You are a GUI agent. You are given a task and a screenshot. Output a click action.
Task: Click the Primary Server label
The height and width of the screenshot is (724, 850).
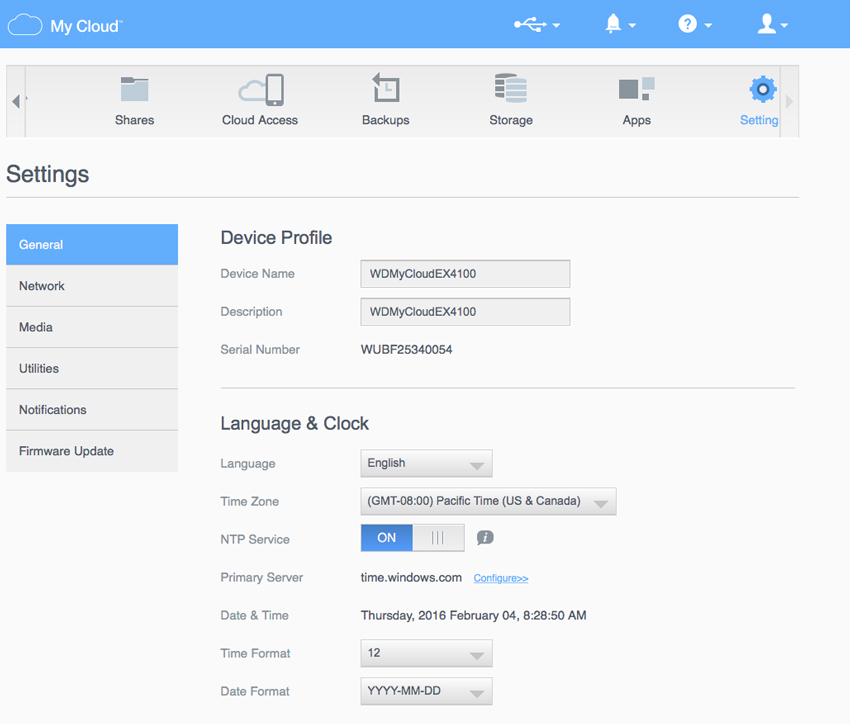262,578
